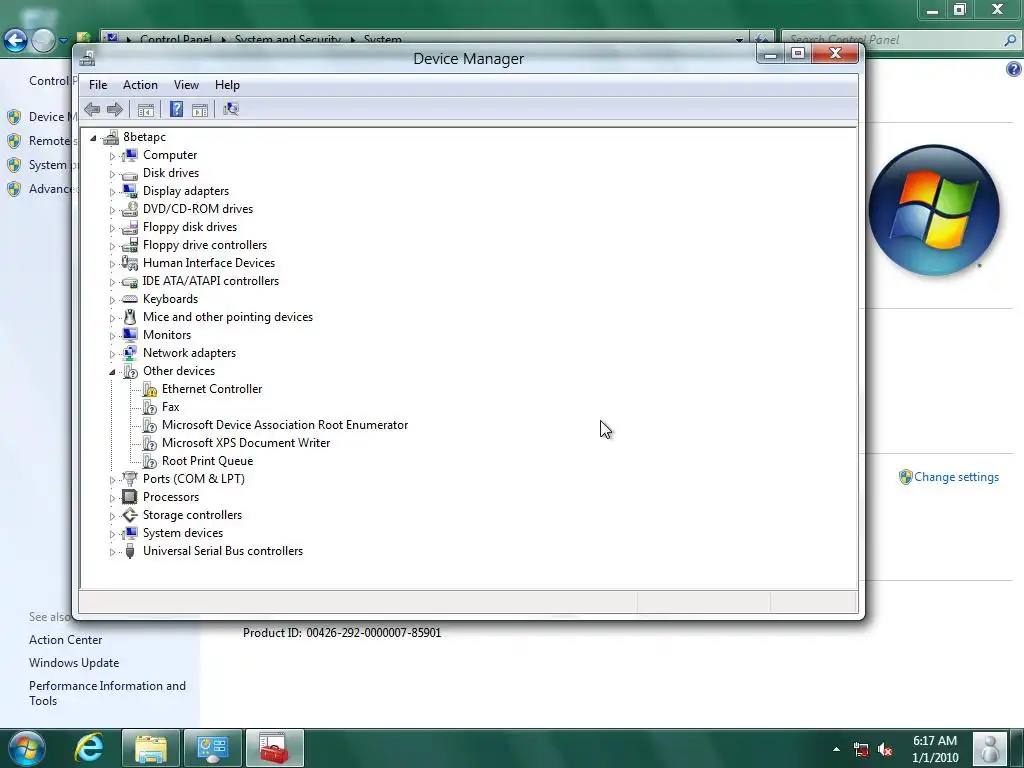Image resolution: width=1024 pixels, height=768 pixels.
Task: Click the Show/Hide Action Pane toolbar icon
Action: [x=200, y=110]
